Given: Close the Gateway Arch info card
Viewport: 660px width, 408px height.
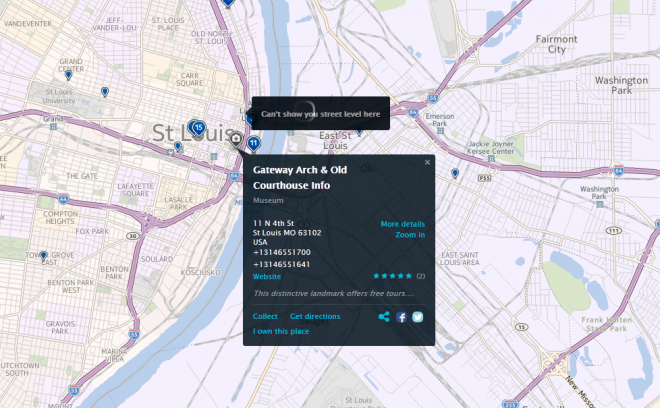Looking at the screenshot, I should click(x=427, y=162).
